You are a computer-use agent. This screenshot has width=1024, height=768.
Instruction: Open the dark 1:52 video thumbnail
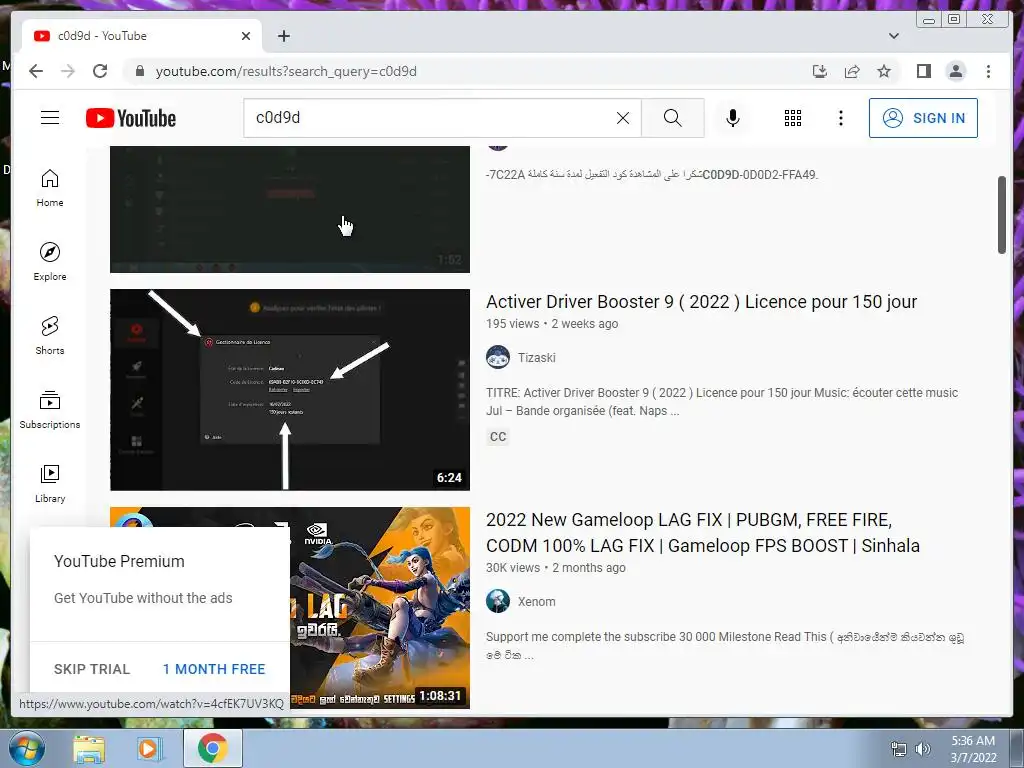[290, 209]
